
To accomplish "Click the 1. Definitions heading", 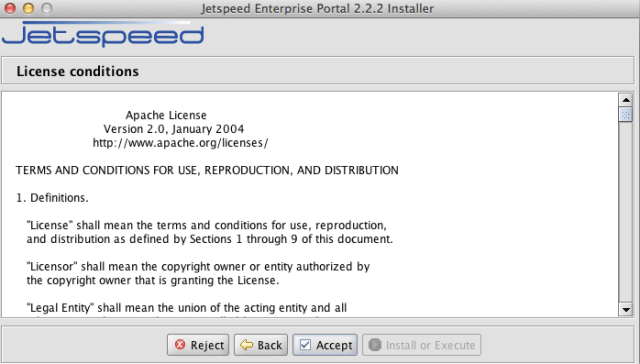I will pyautogui.click(x=52, y=198).
